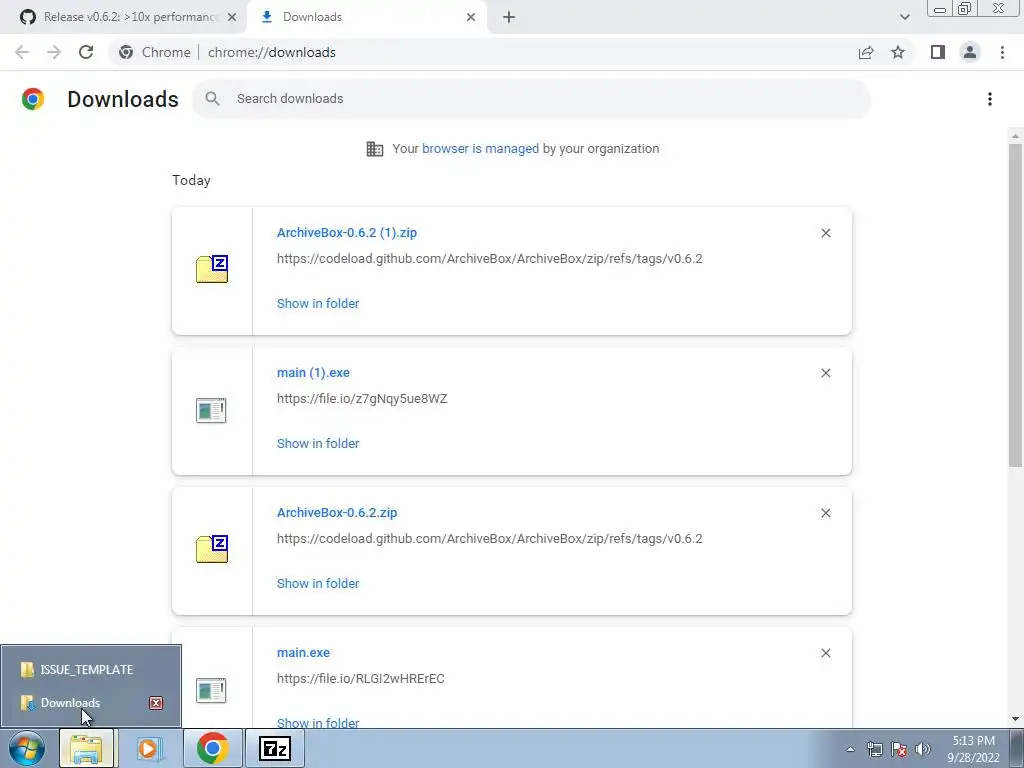The width and height of the screenshot is (1024, 768).
Task: Open the user profile avatar
Action: [x=970, y=52]
